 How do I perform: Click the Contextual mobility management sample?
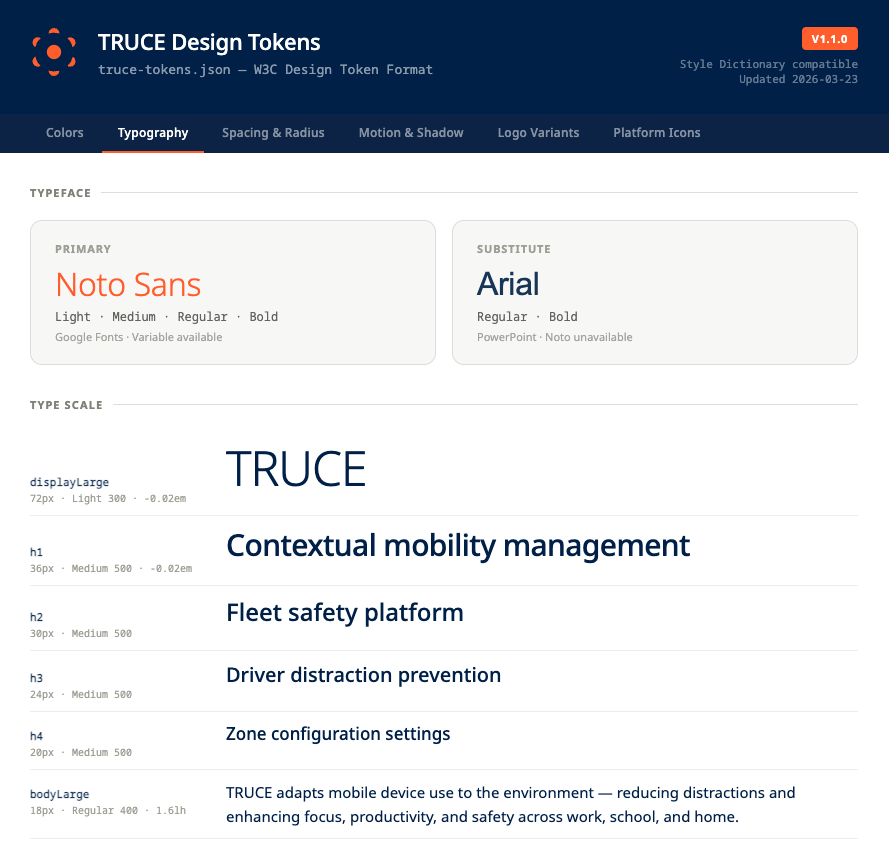point(458,546)
